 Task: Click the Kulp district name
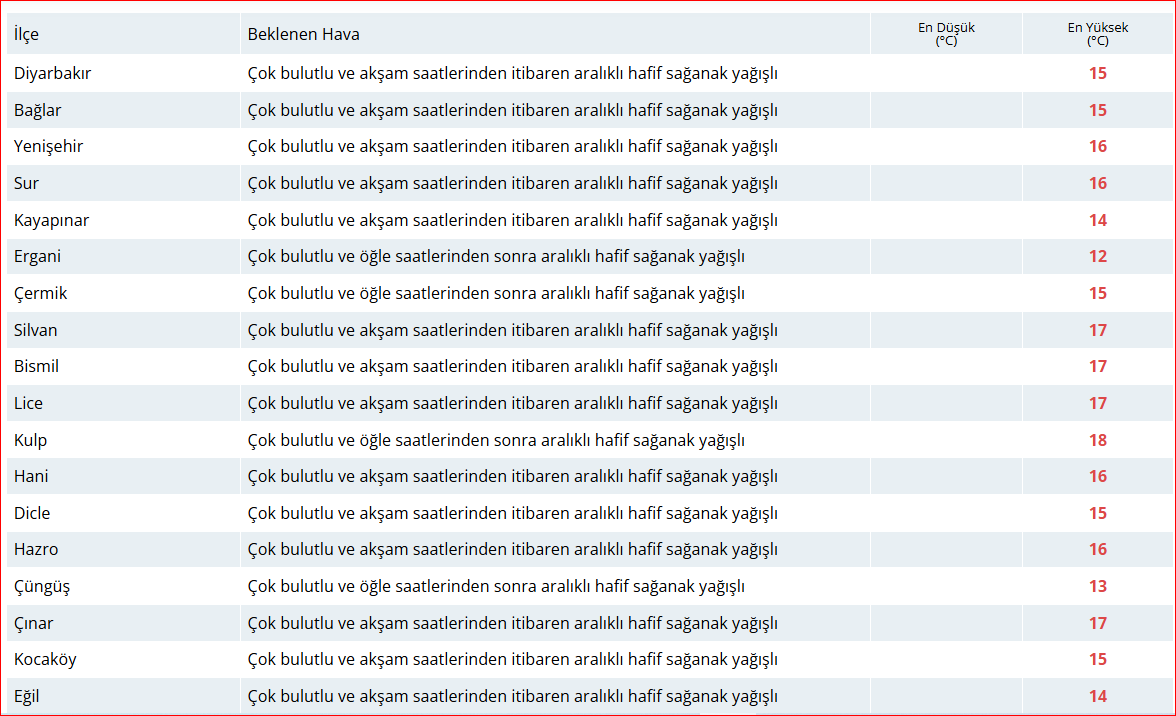pyautogui.click(x=31, y=440)
